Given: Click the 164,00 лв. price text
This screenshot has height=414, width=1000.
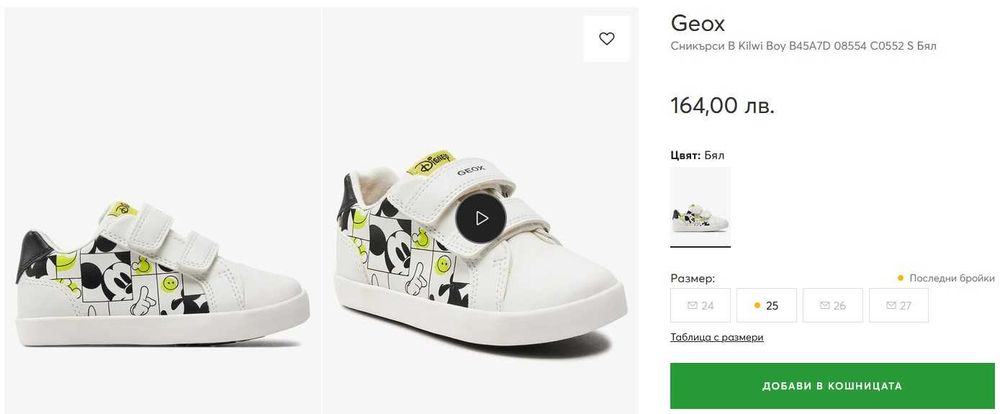Looking at the screenshot, I should (723, 105).
